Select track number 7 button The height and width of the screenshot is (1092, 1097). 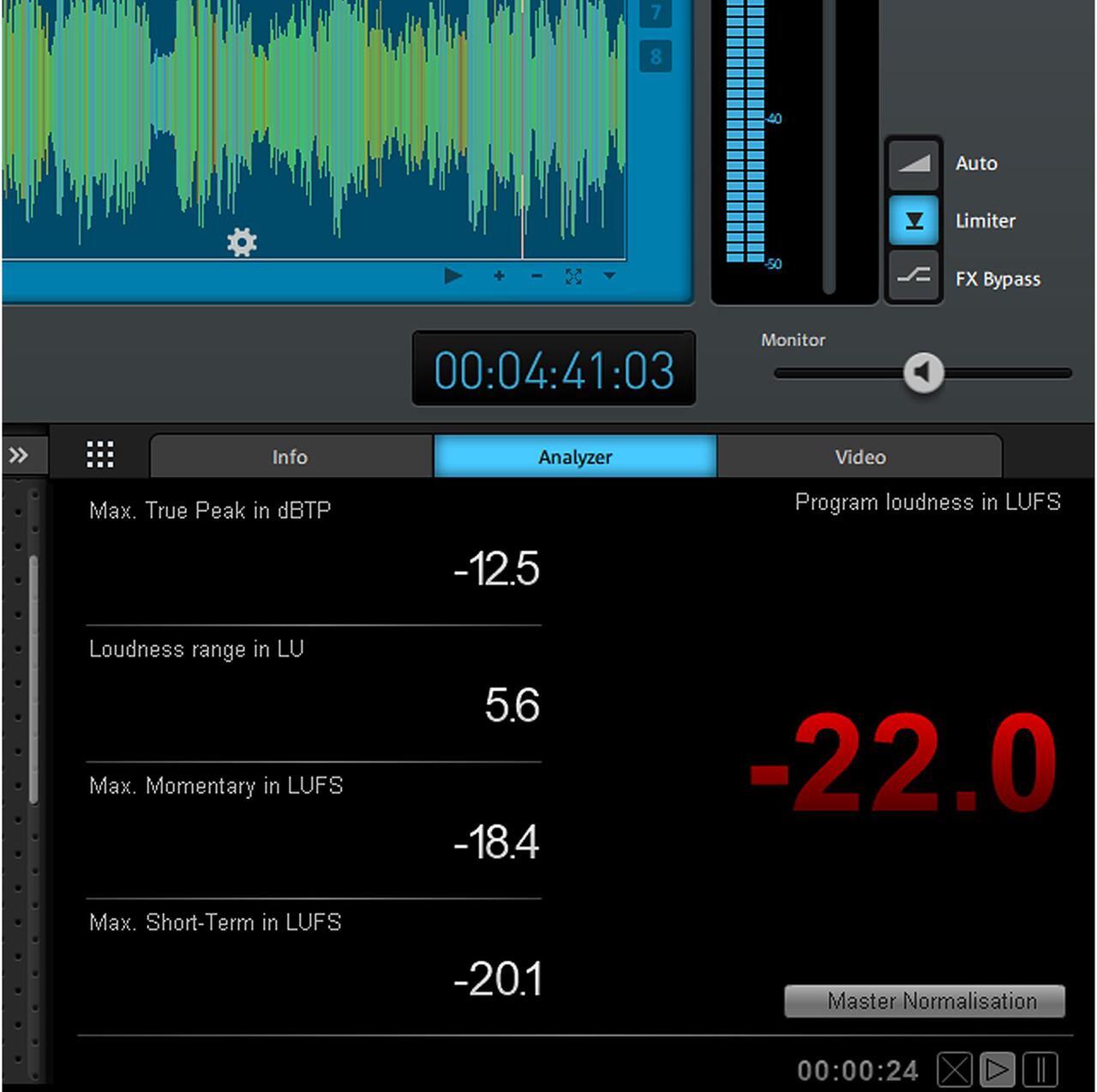[x=656, y=12]
